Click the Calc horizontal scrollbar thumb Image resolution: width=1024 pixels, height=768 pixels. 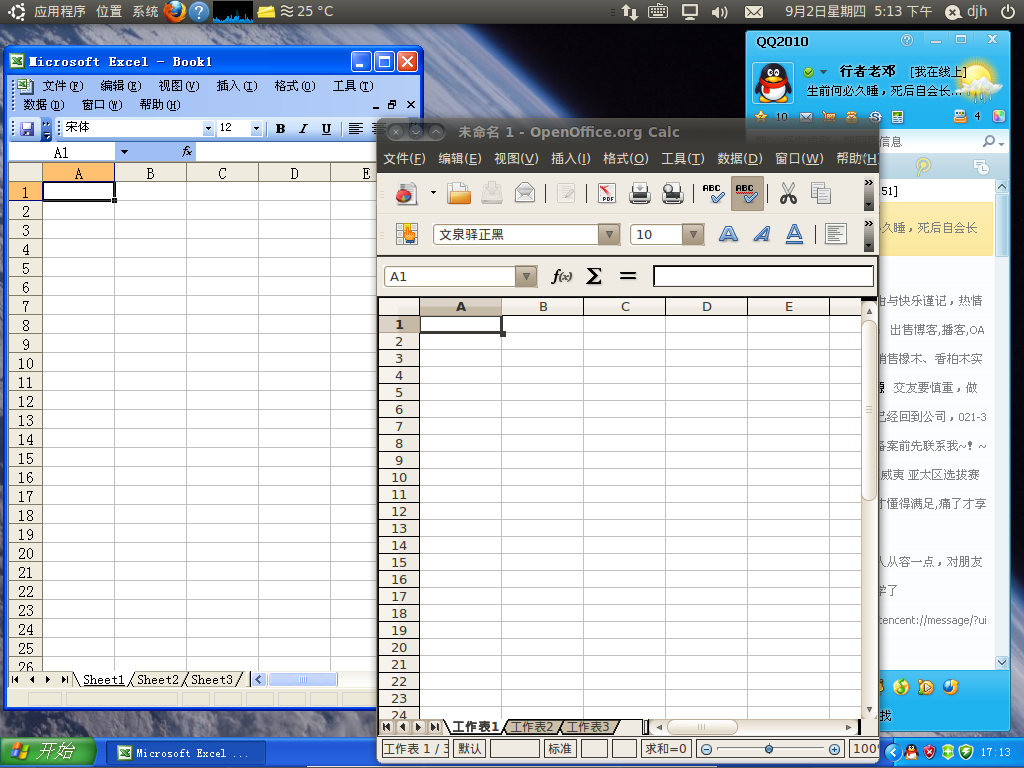coord(702,727)
